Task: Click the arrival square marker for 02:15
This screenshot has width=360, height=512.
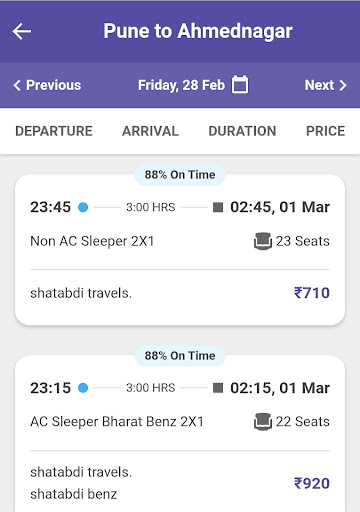Action: (218, 388)
